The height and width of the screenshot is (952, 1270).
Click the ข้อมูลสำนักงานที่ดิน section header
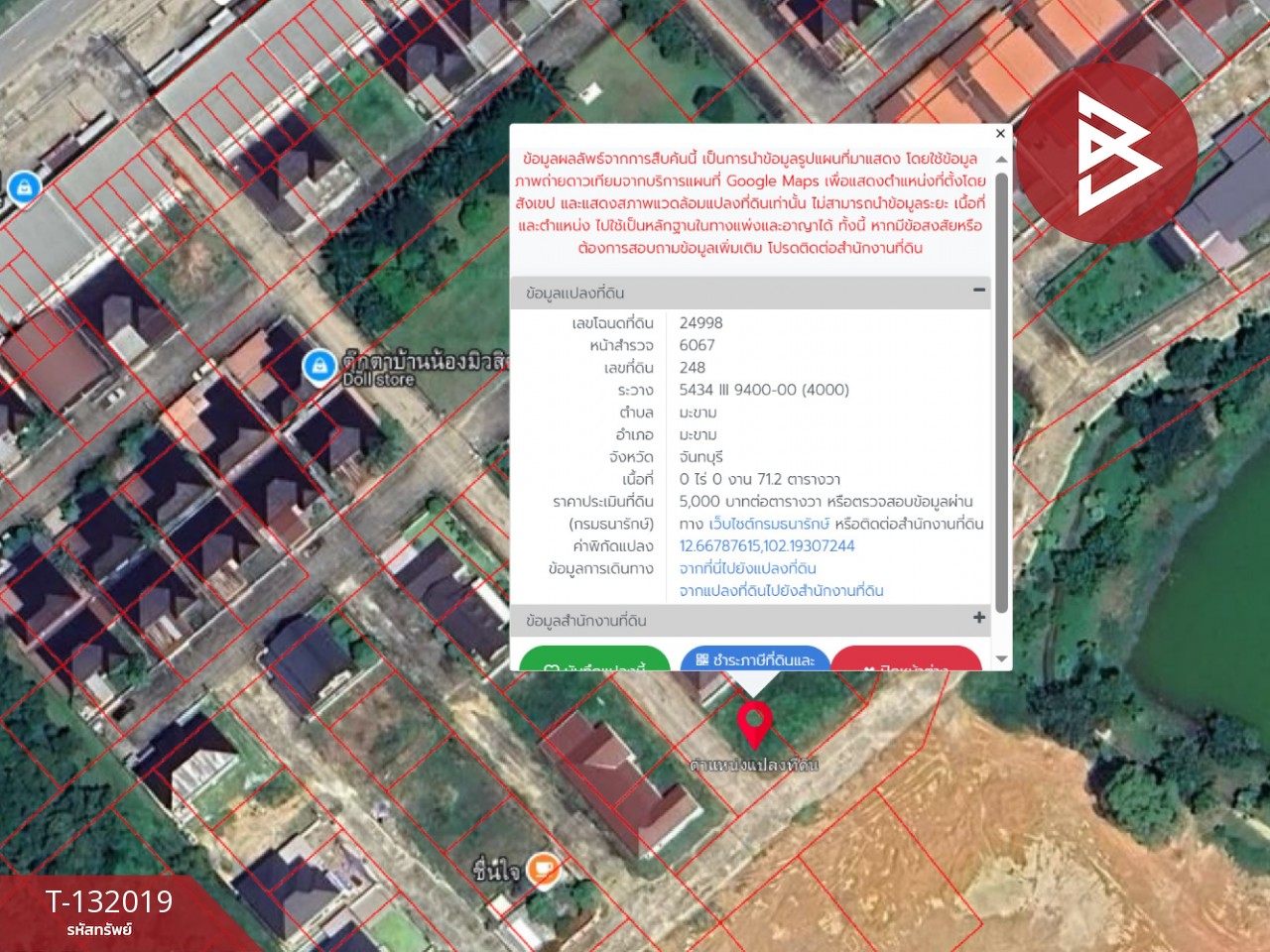click(586, 621)
